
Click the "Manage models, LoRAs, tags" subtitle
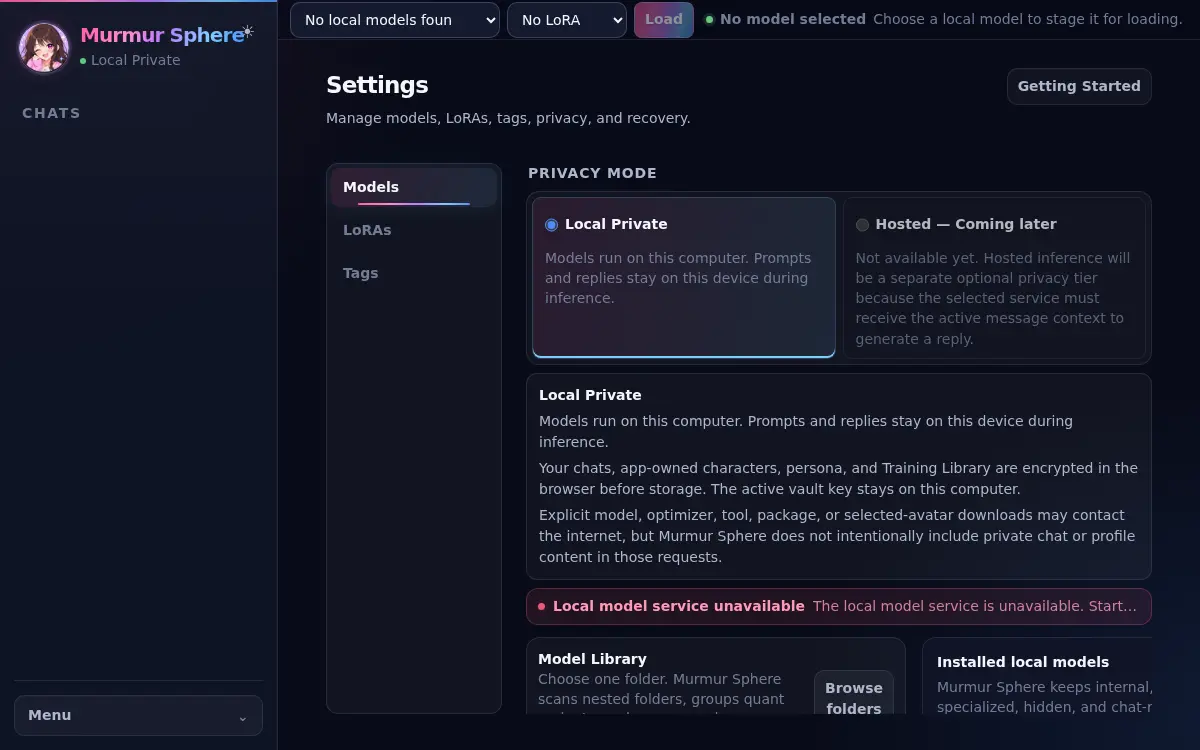(508, 118)
